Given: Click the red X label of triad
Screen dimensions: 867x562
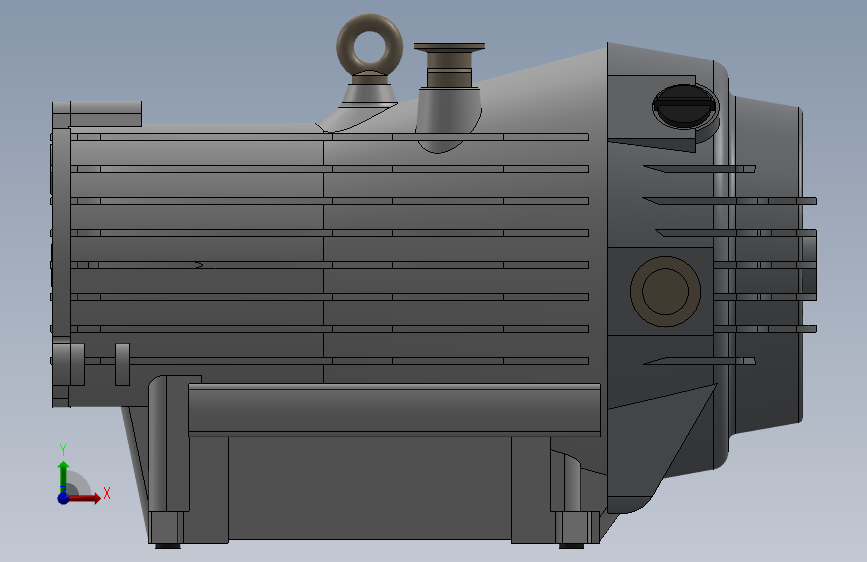Looking at the screenshot, I should (x=107, y=493).
